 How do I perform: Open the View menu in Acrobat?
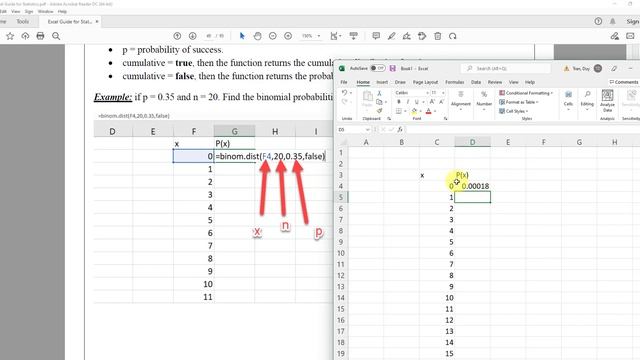pyautogui.click(x=16, y=11)
